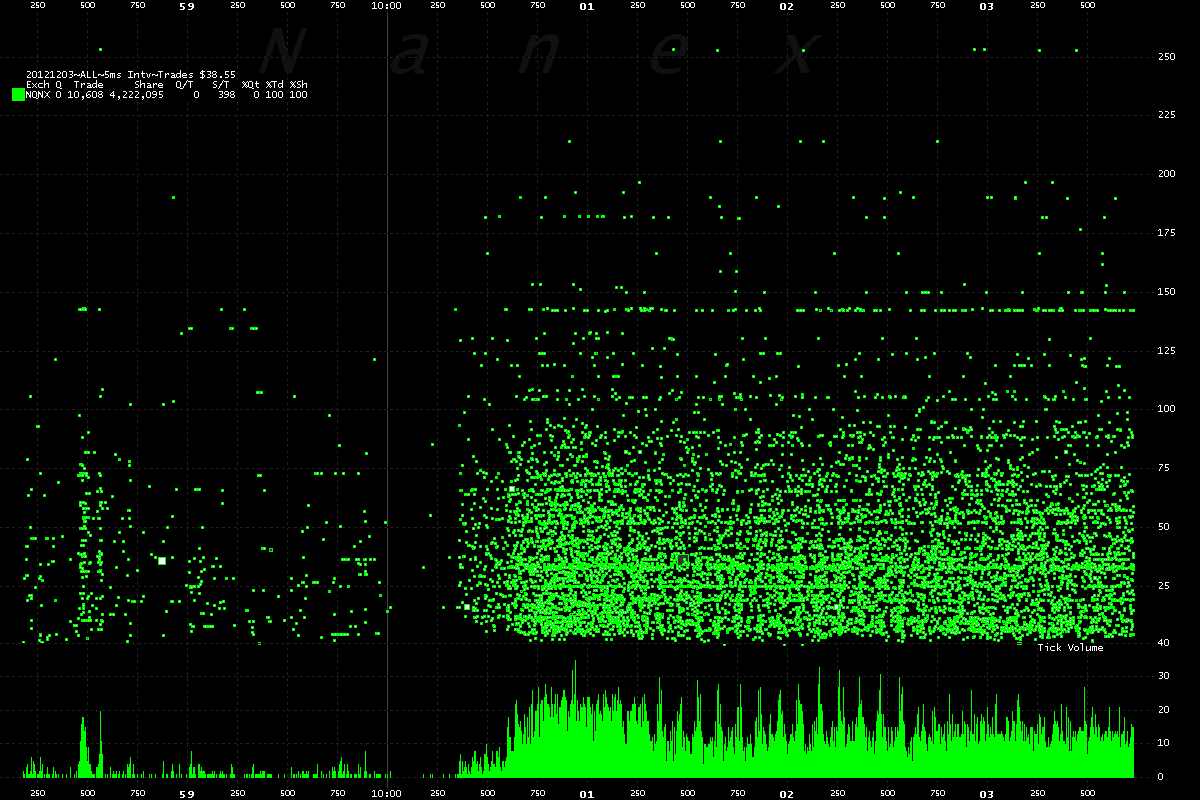Click the "59" label on the top time axis
The width and height of the screenshot is (1200, 800).
tap(186, 6)
